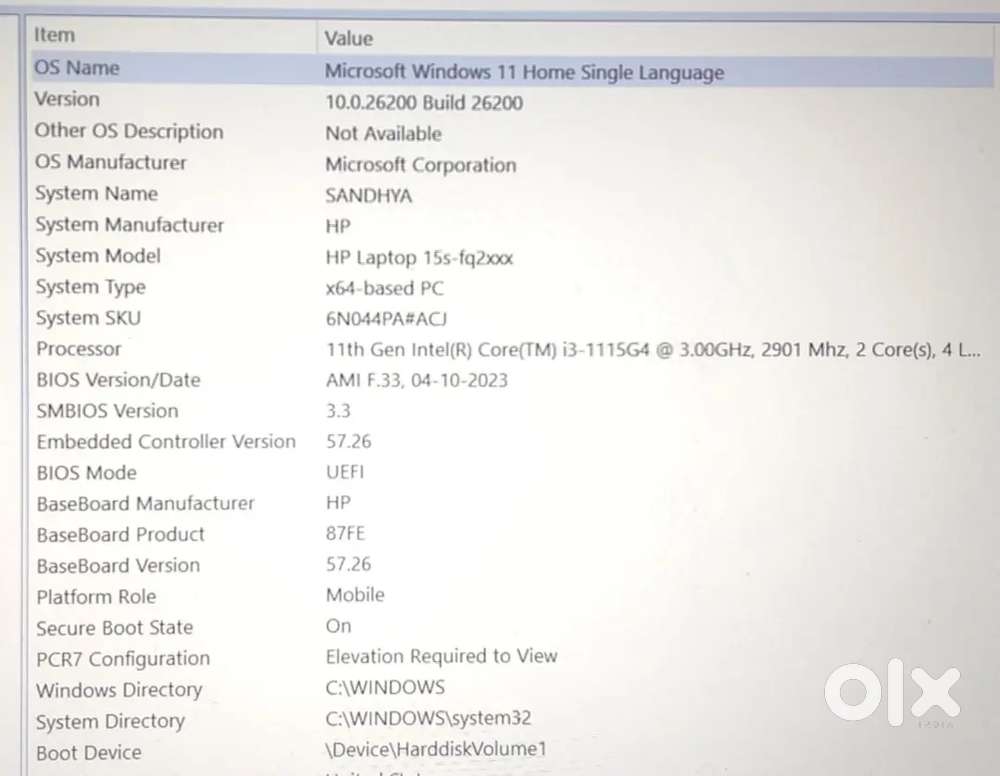Image resolution: width=1000 pixels, height=776 pixels.
Task: Select the Embedded Controller Version row label
Action: pyautogui.click(x=166, y=441)
